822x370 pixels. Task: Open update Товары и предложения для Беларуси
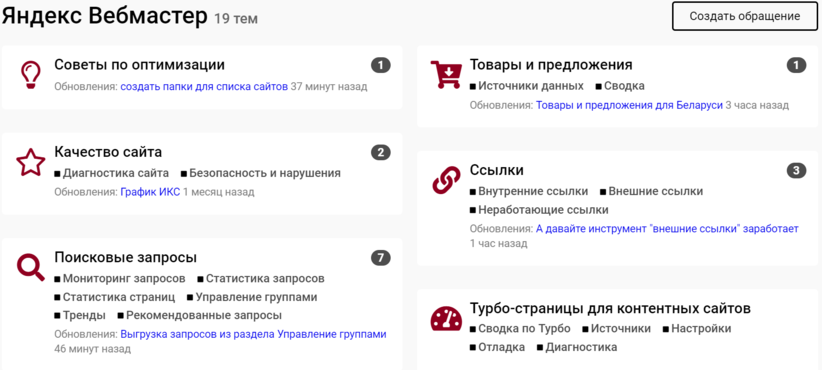tap(629, 105)
